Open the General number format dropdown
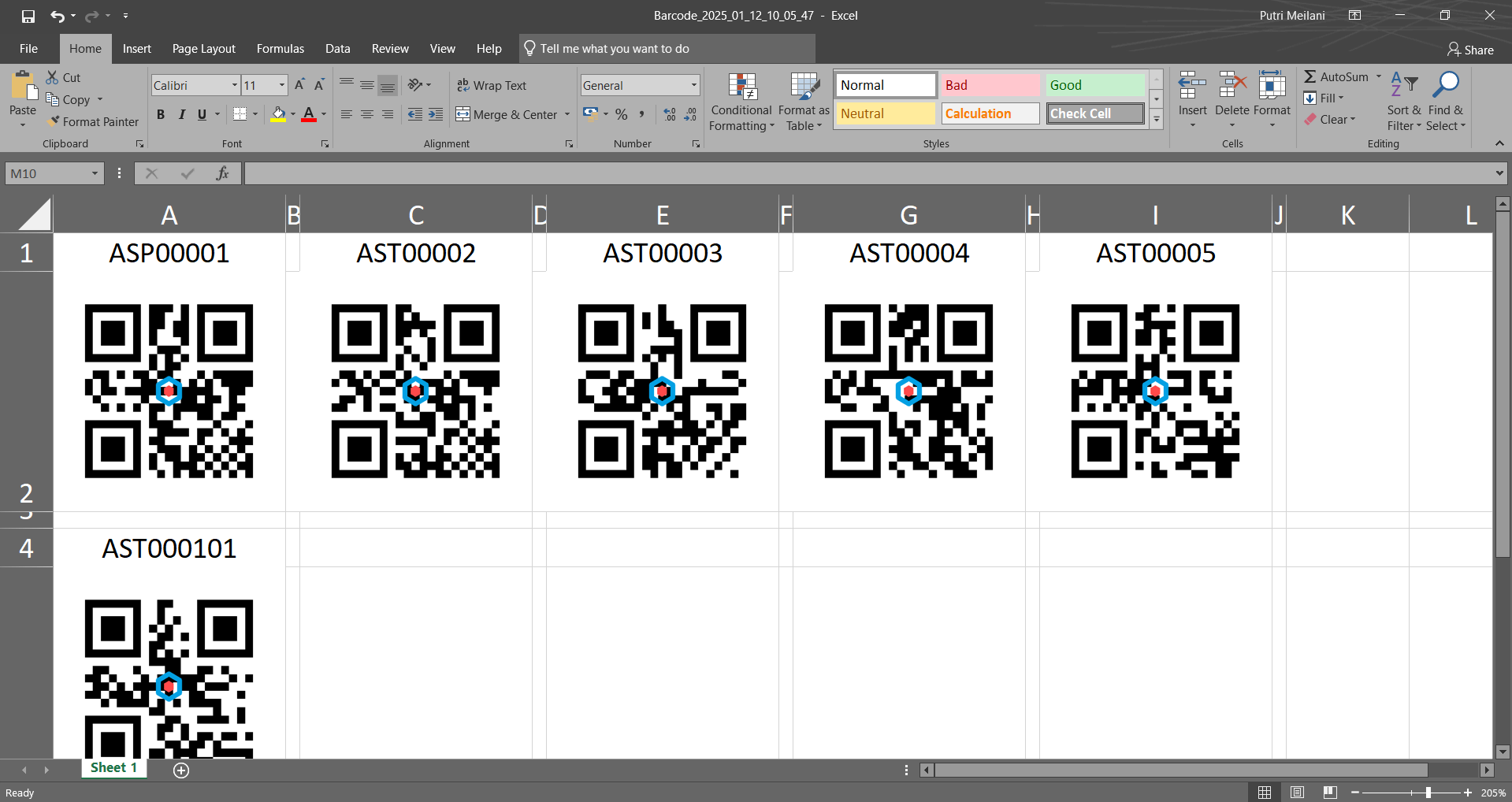1512x802 pixels. coord(693,85)
